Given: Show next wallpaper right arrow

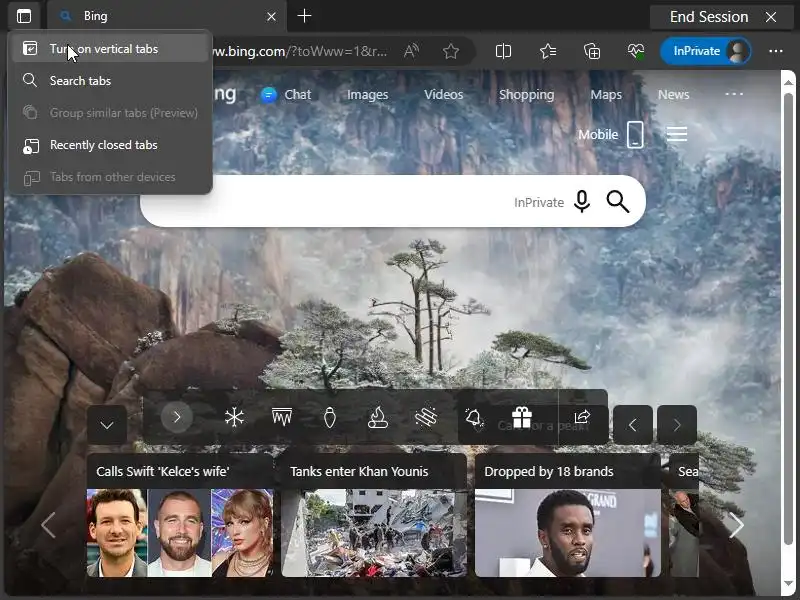Looking at the screenshot, I should point(677,424).
